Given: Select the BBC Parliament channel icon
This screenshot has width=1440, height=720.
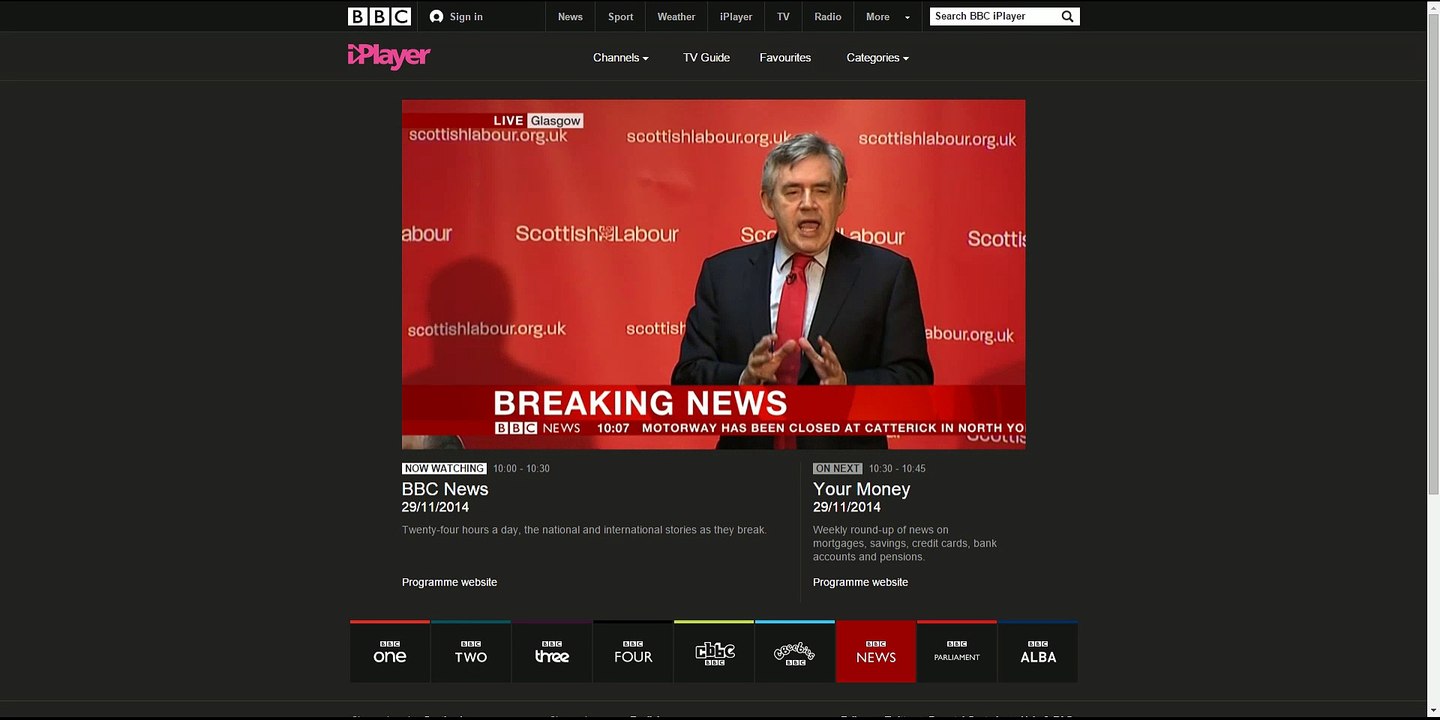Looking at the screenshot, I should tap(957, 652).
